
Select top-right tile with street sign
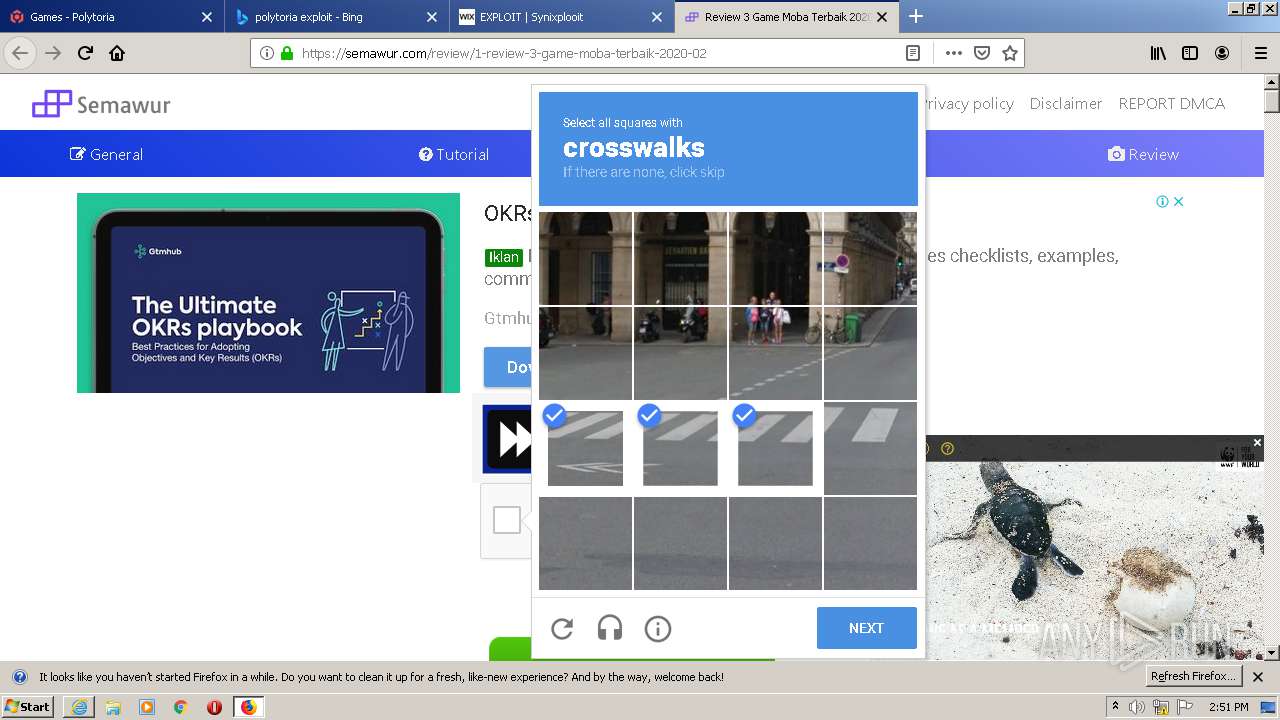870,258
